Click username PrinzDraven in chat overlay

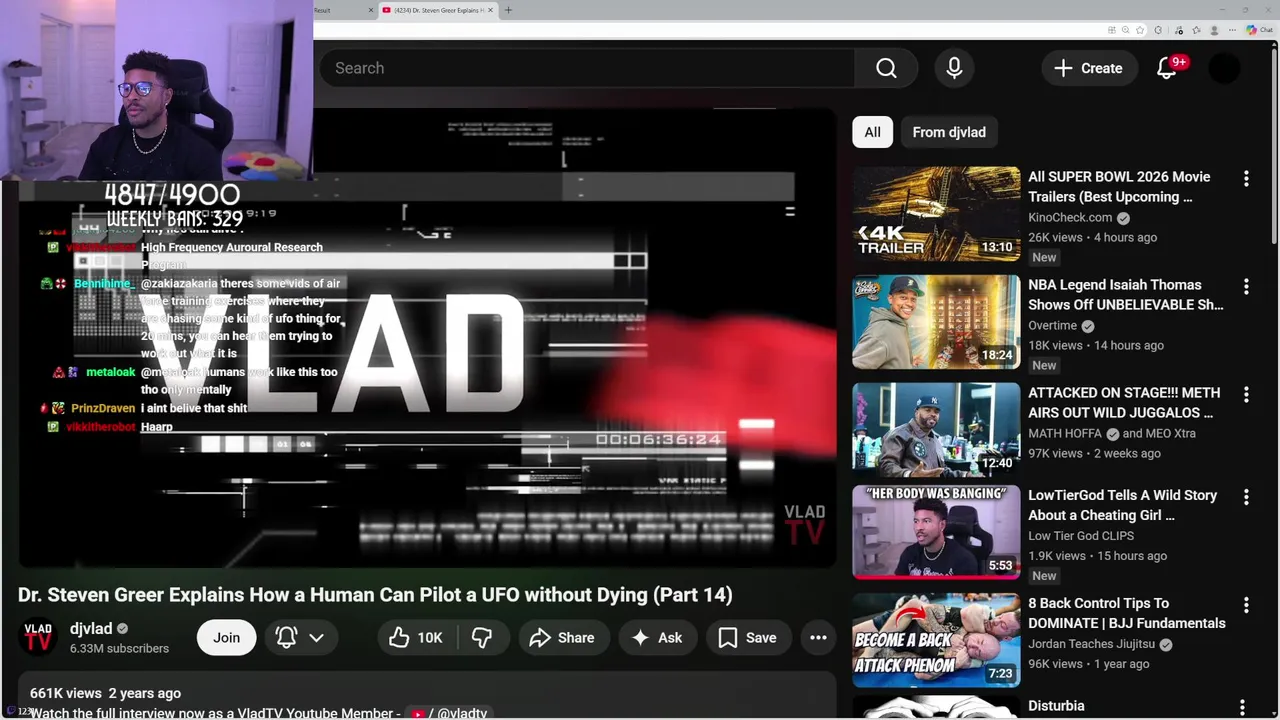point(103,408)
